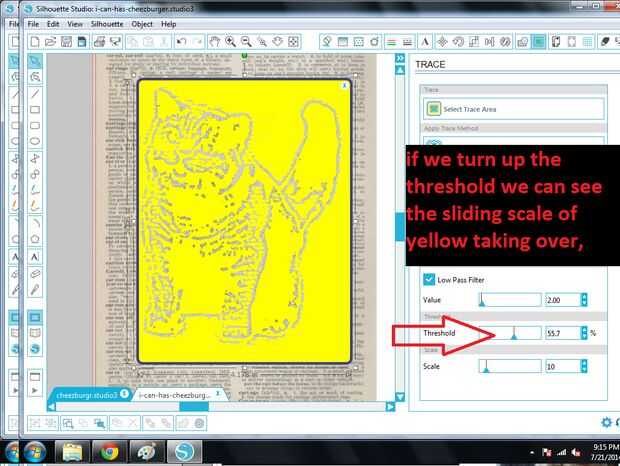The width and height of the screenshot is (620, 466).
Task: Click the Scale 10 input field
Action: pyautogui.click(x=563, y=366)
